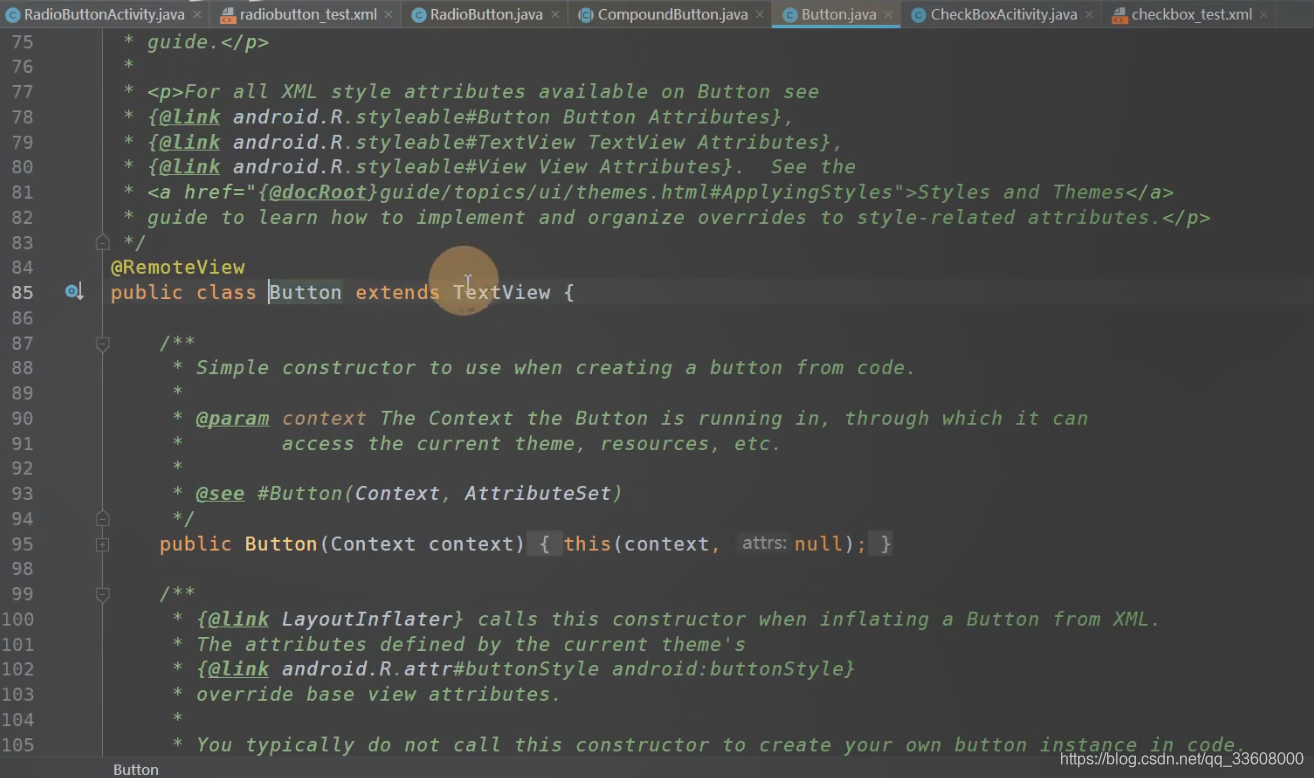Close the radiobutton_test.xml tab
1314x778 pixels.
[x=388, y=15]
